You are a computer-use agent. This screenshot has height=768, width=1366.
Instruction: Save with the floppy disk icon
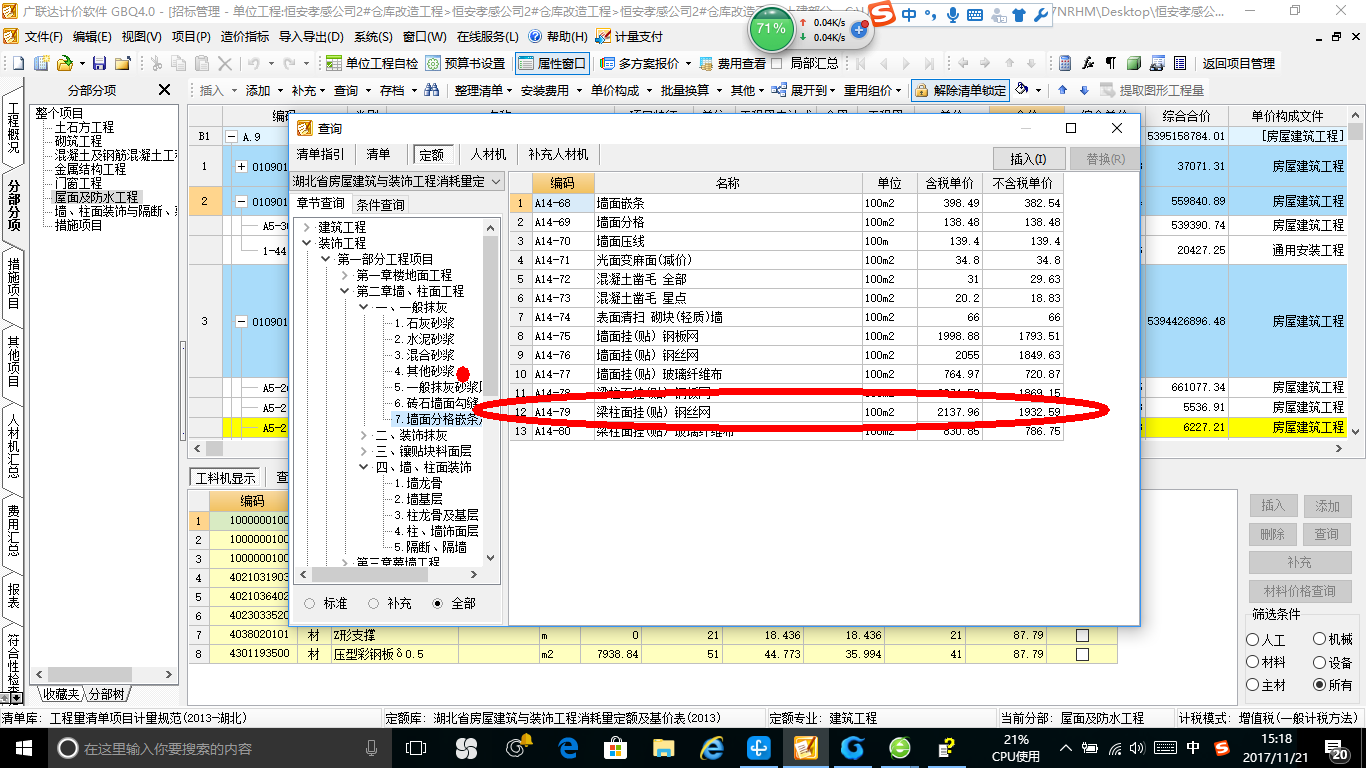point(101,63)
